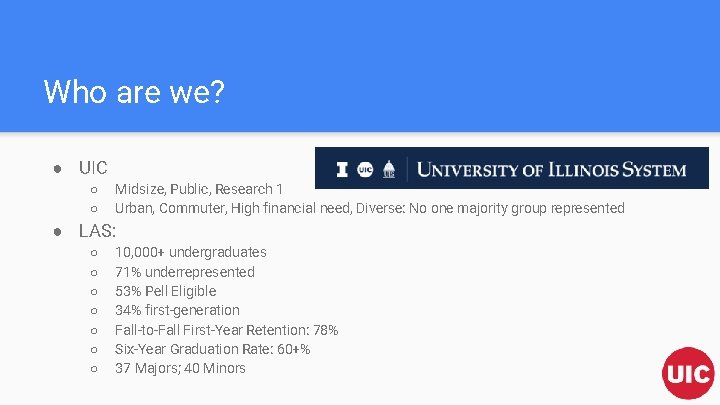Screen dimensions: 720x405
Task: Click the University of Illinois System text
Action: (551, 169)
